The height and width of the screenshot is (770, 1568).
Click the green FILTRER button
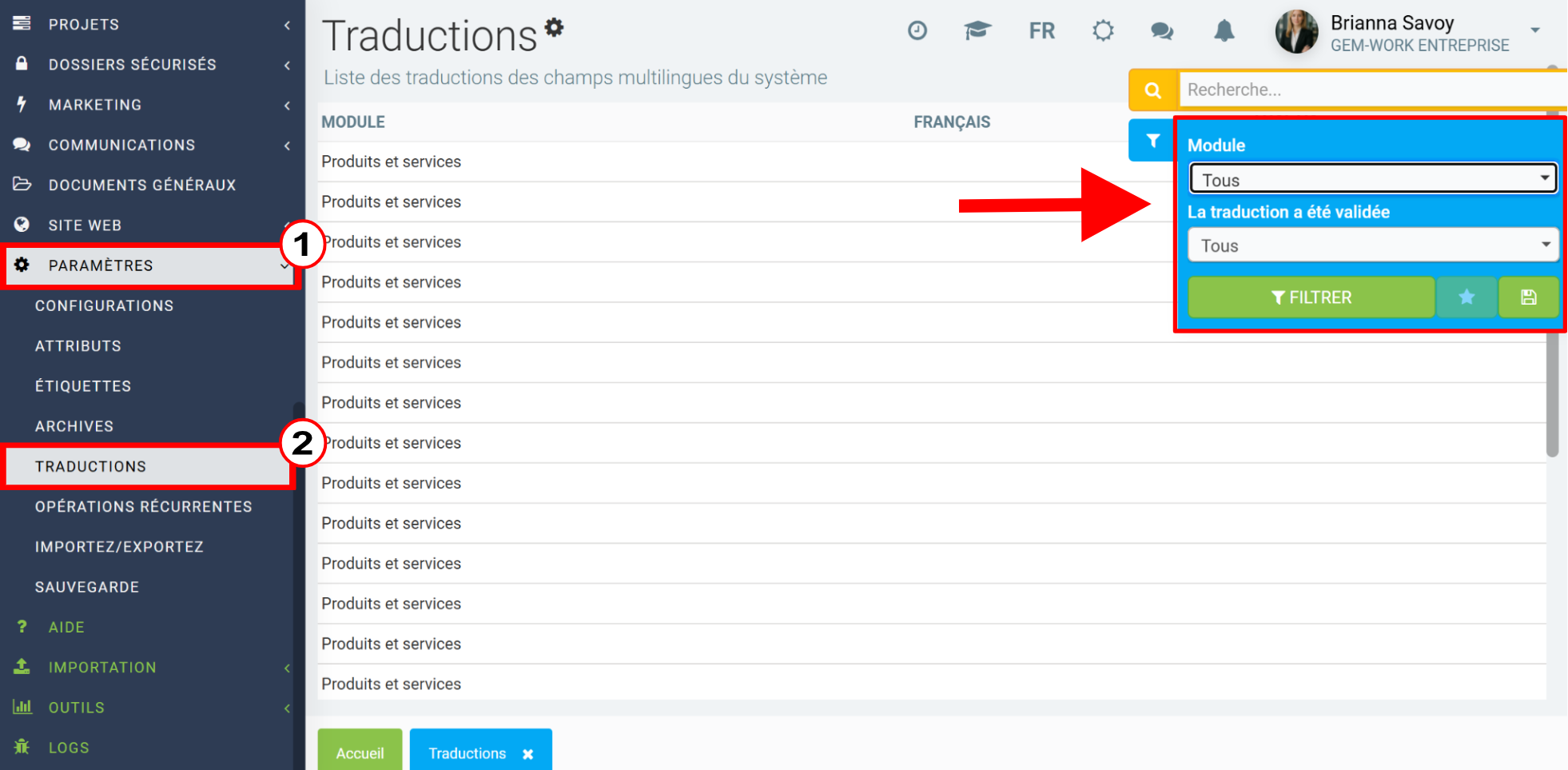pyautogui.click(x=1311, y=297)
